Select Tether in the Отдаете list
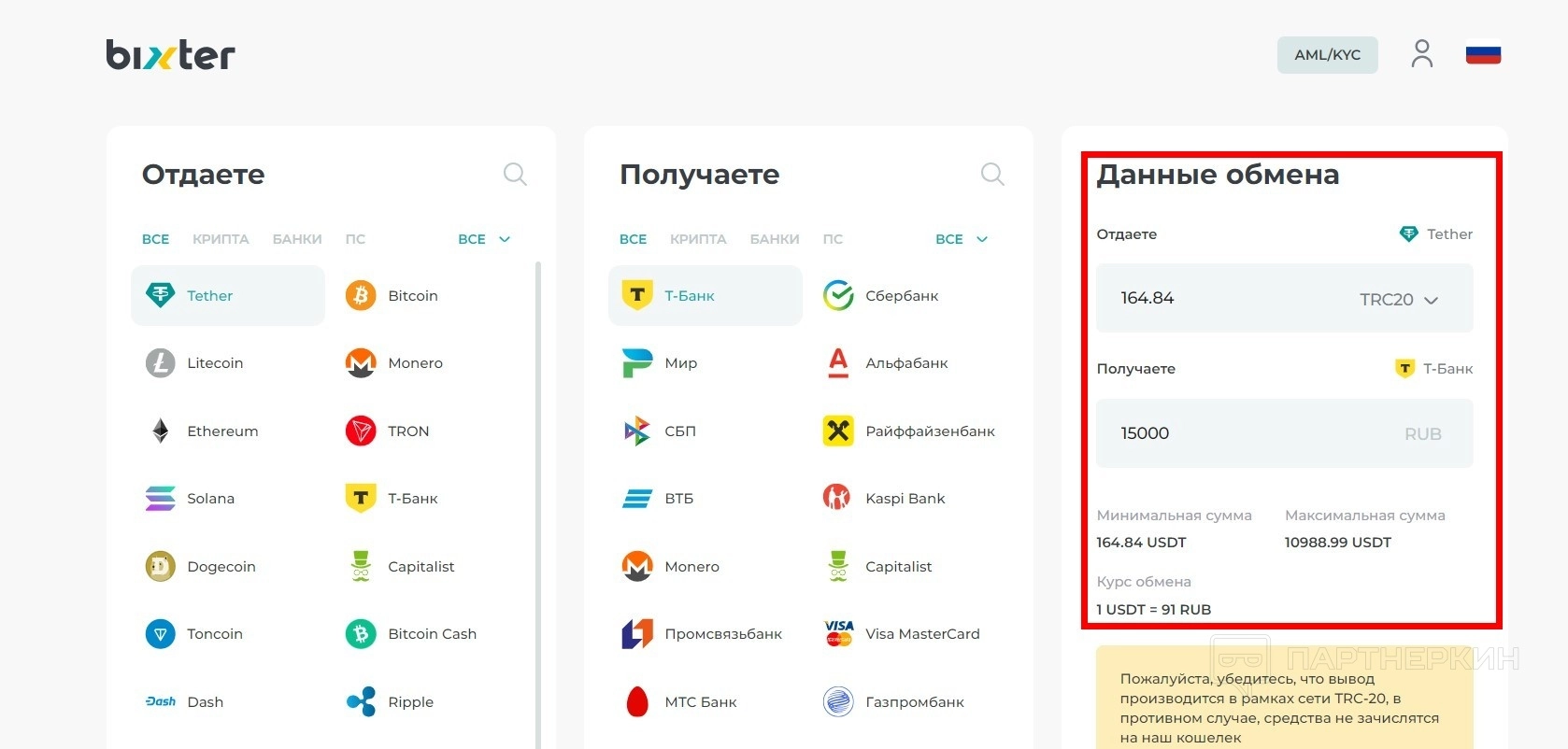1568x749 pixels. click(228, 295)
